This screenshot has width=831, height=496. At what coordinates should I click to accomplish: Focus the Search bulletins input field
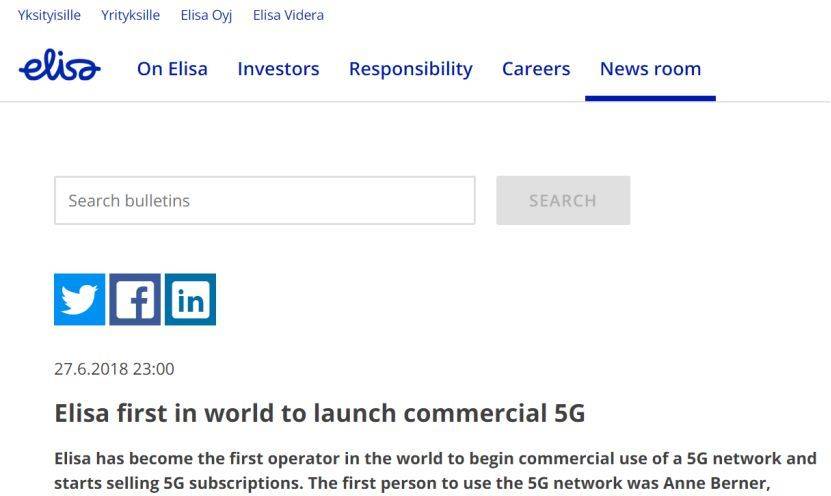pyautogui.click(x=264, y=200)
